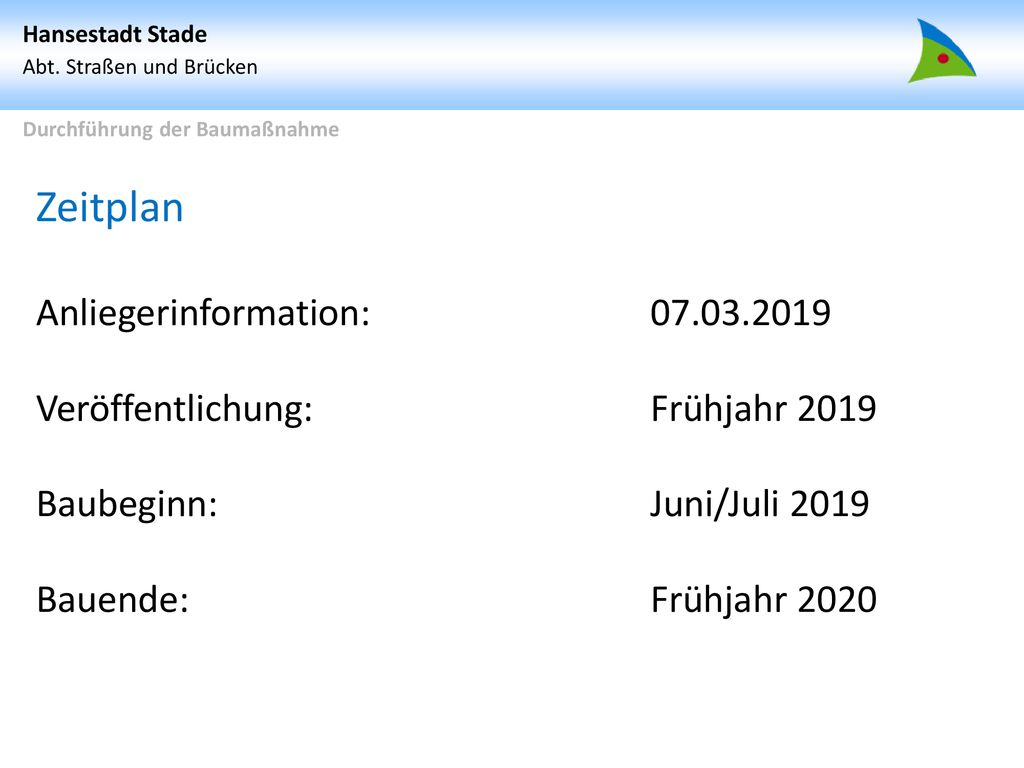Click the Abt. Straßen und Brücken subtitle
The height and width of the screenshot is (768, 1024).
[140, 67]
